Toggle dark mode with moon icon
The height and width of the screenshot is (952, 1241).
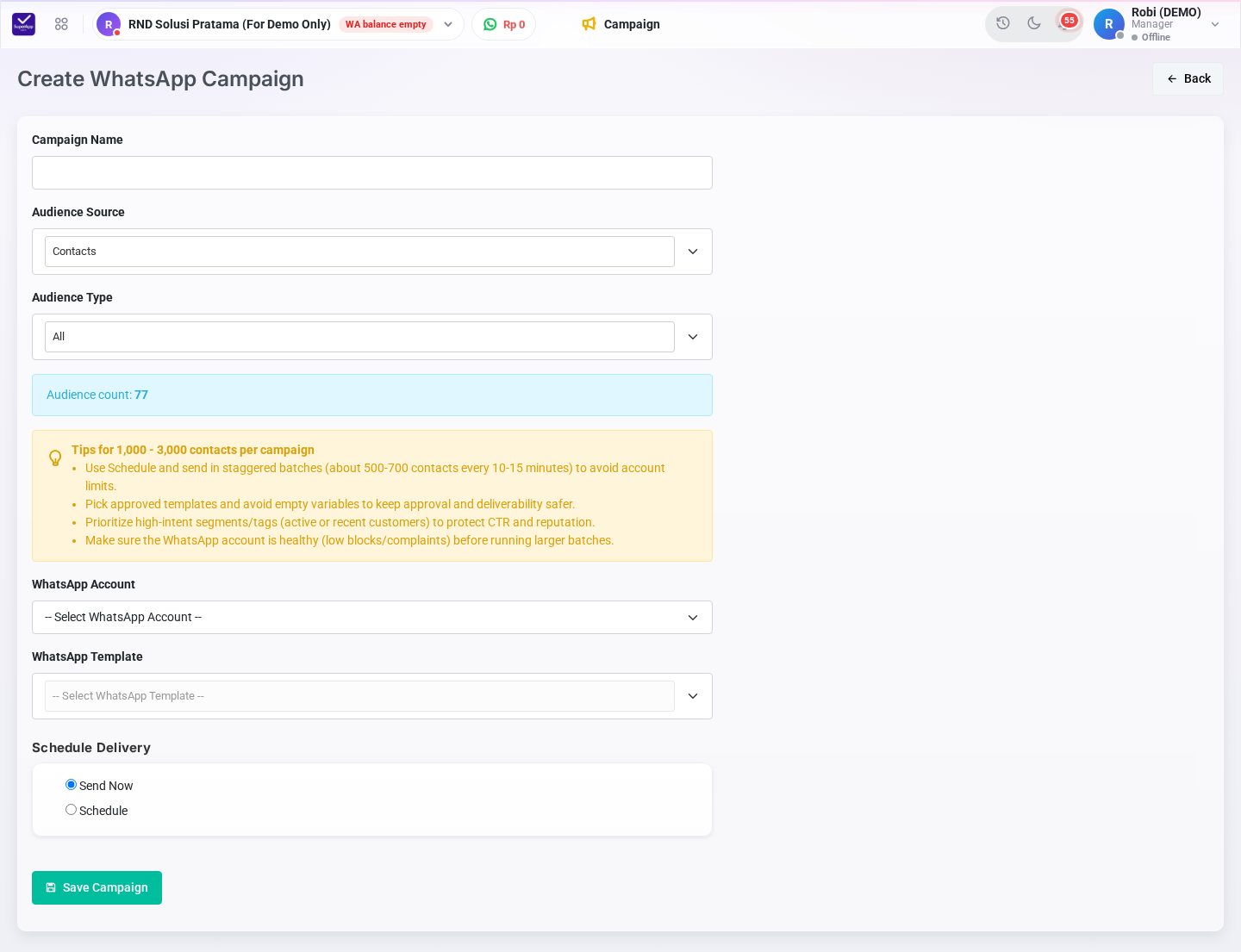(1034, 23)
